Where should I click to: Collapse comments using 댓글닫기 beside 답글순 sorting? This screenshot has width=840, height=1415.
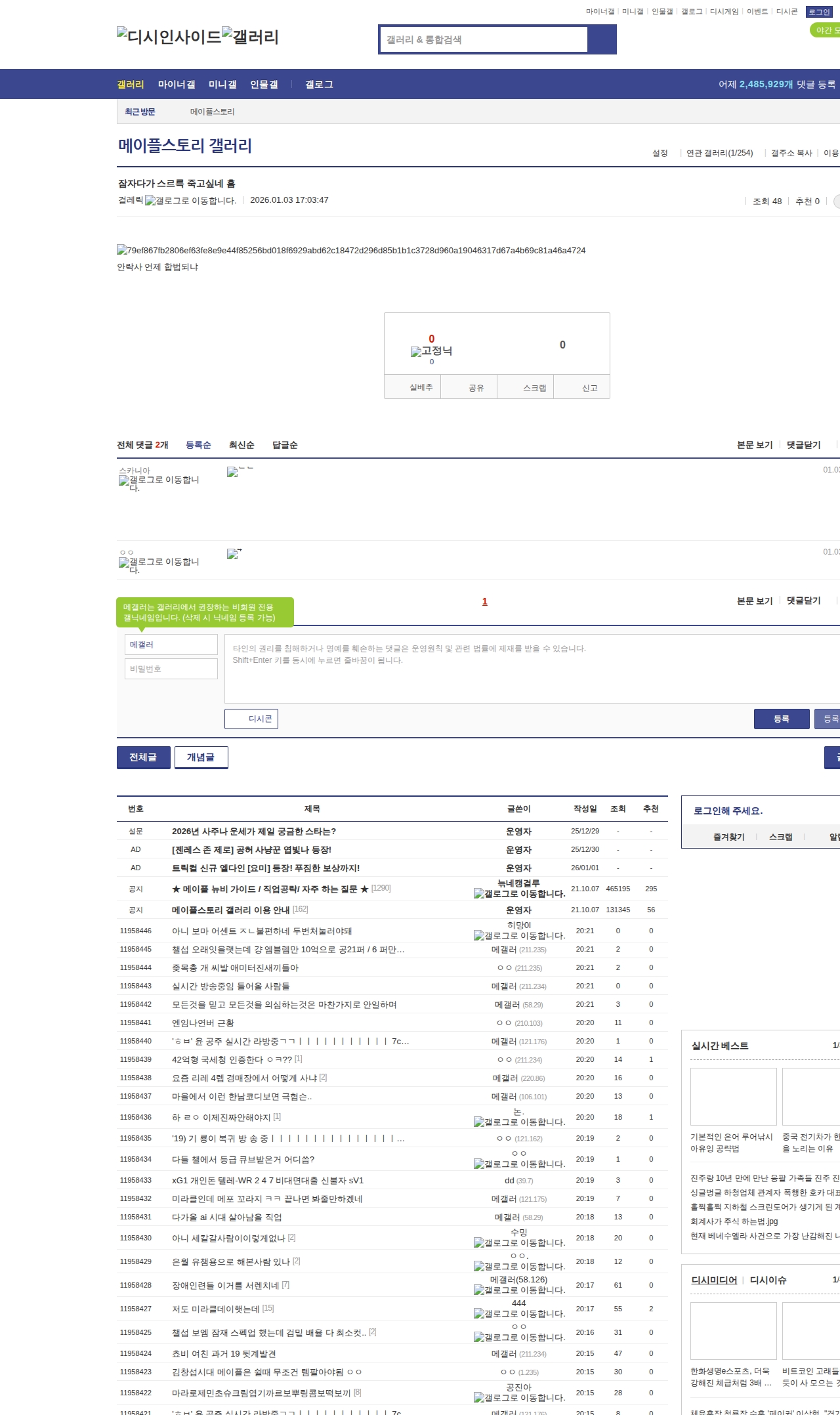pyautogui.click(x=803, y=445)
